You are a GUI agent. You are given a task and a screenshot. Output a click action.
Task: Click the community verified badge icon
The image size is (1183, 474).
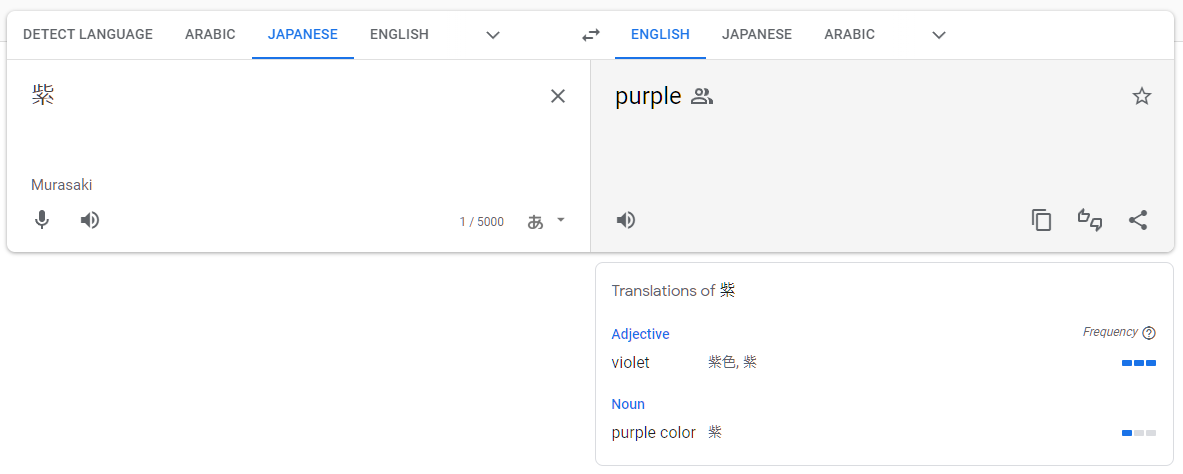pos(702,97)
